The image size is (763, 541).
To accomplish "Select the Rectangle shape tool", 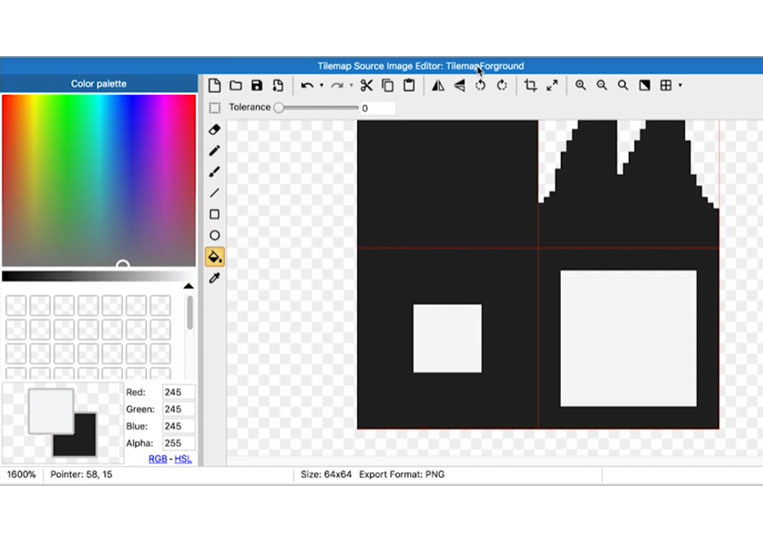I will pyautogui.click(x=214, y=214).
